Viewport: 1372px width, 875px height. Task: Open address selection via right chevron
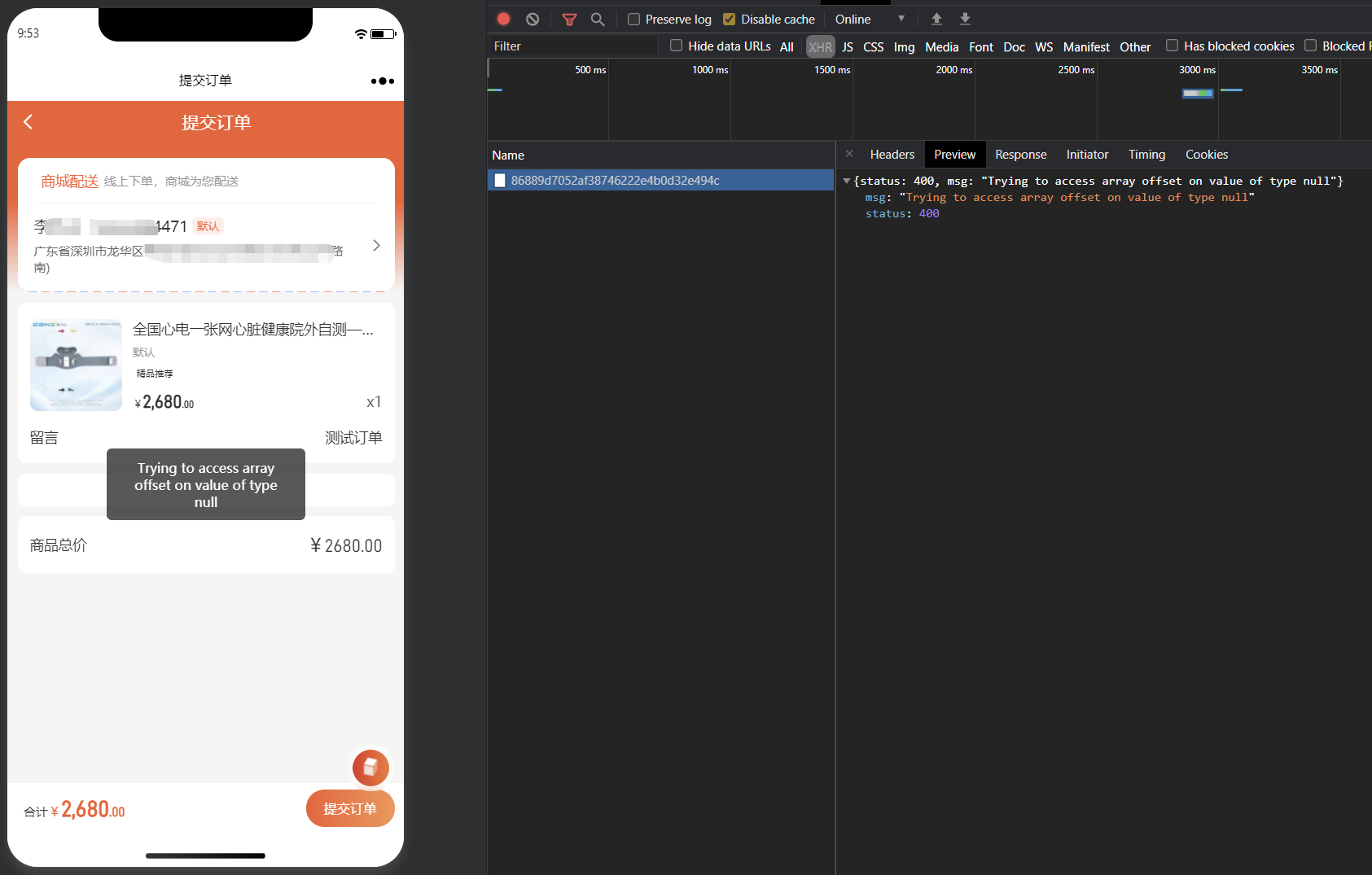click(376, 246)
